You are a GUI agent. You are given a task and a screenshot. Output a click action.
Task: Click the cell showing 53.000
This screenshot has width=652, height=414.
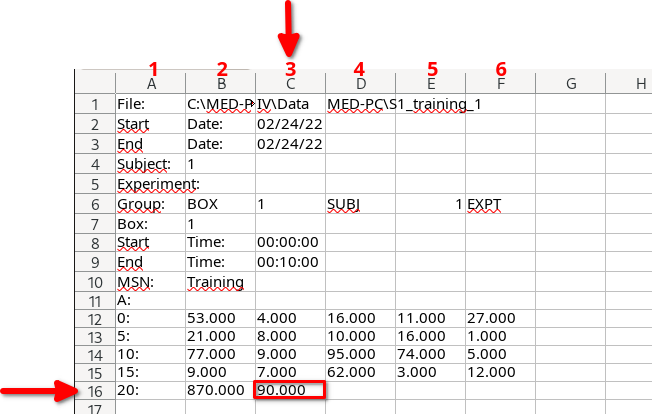pos(220,318)
